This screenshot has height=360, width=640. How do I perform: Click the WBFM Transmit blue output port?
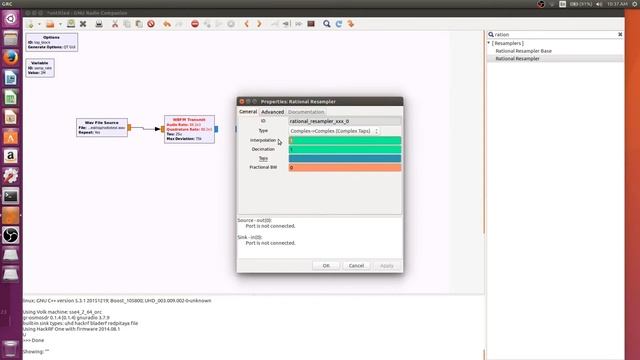coord(216,129)
